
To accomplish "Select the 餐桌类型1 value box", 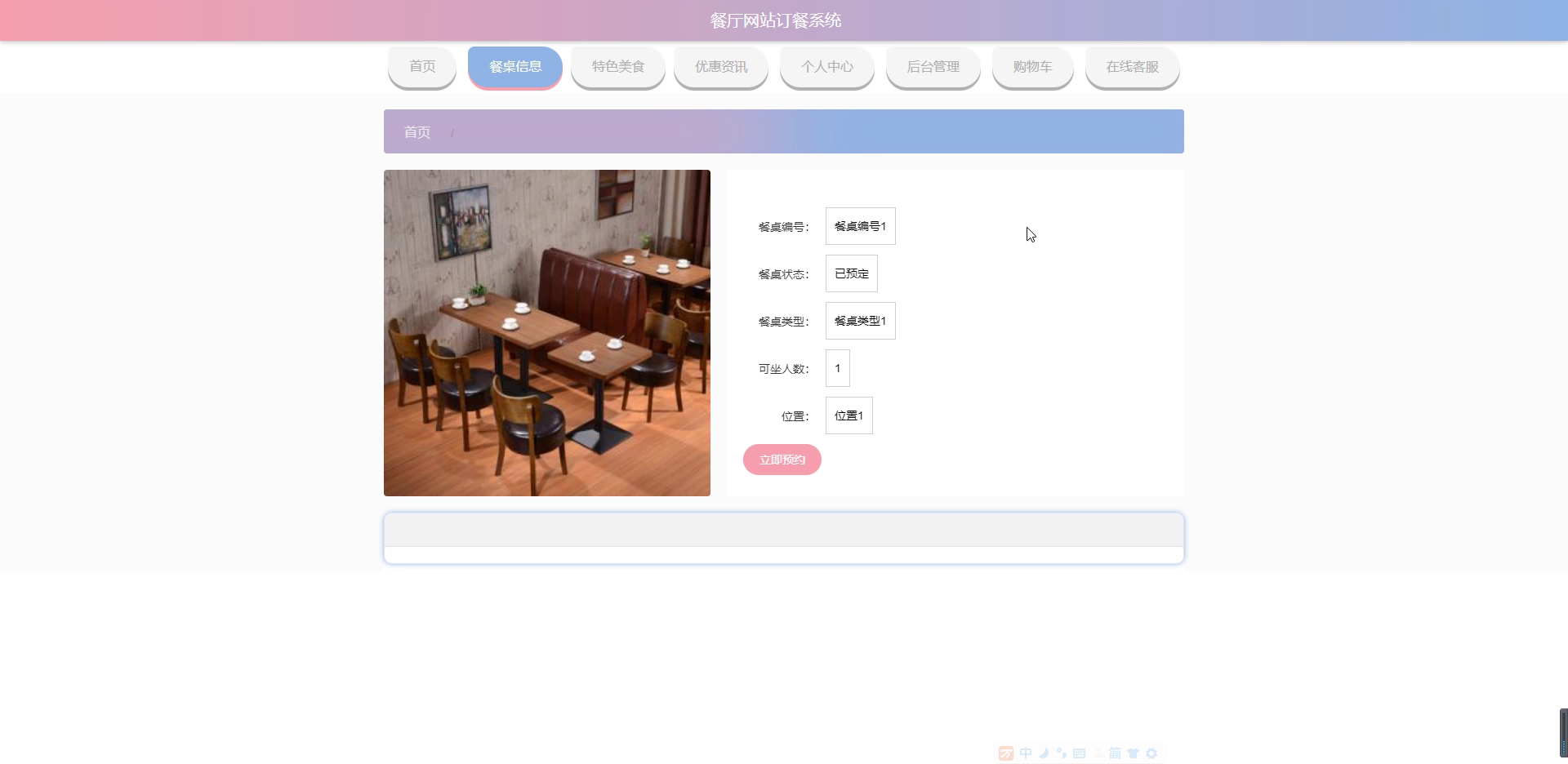I will [861, 321].
